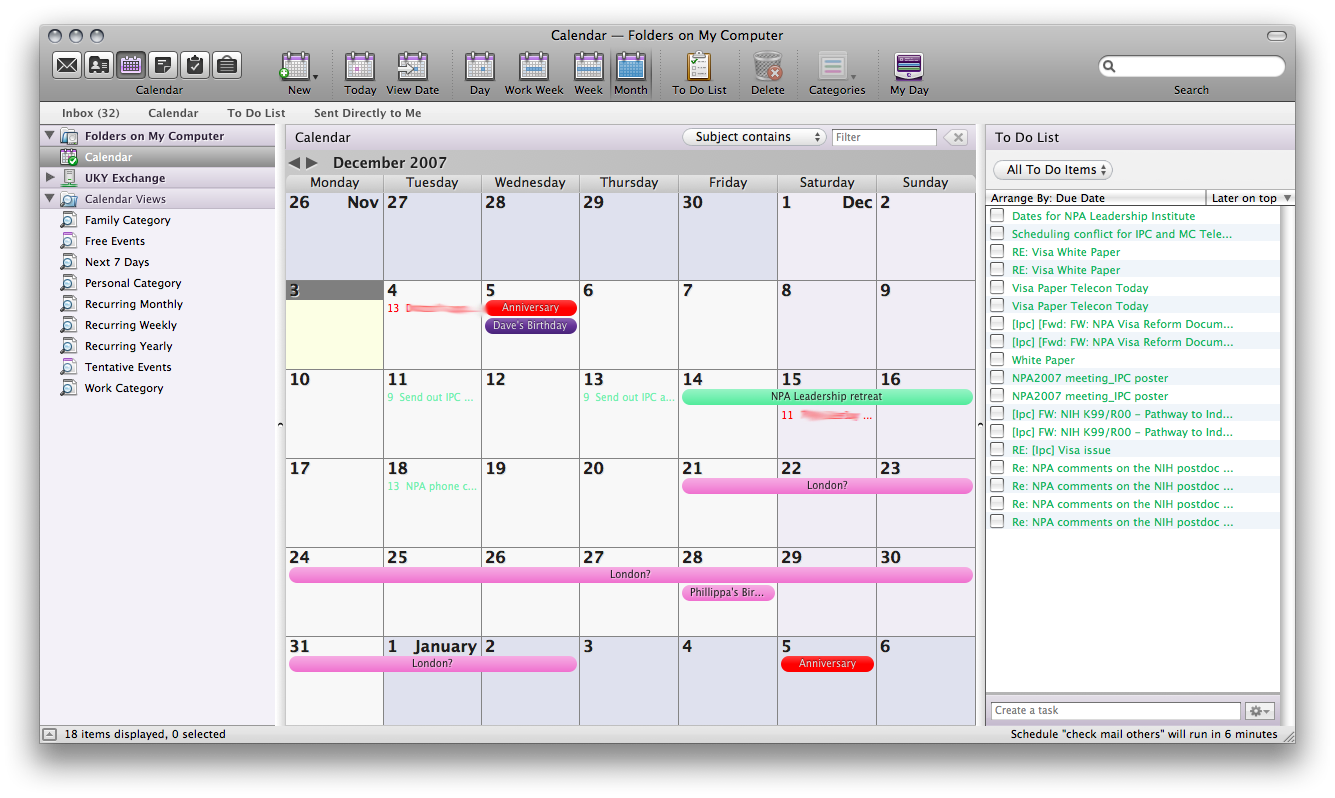Image resolution: width=1335 pixels, height=798 pixels.
Task: Create a New calendar event
Action: coord(297,72)
